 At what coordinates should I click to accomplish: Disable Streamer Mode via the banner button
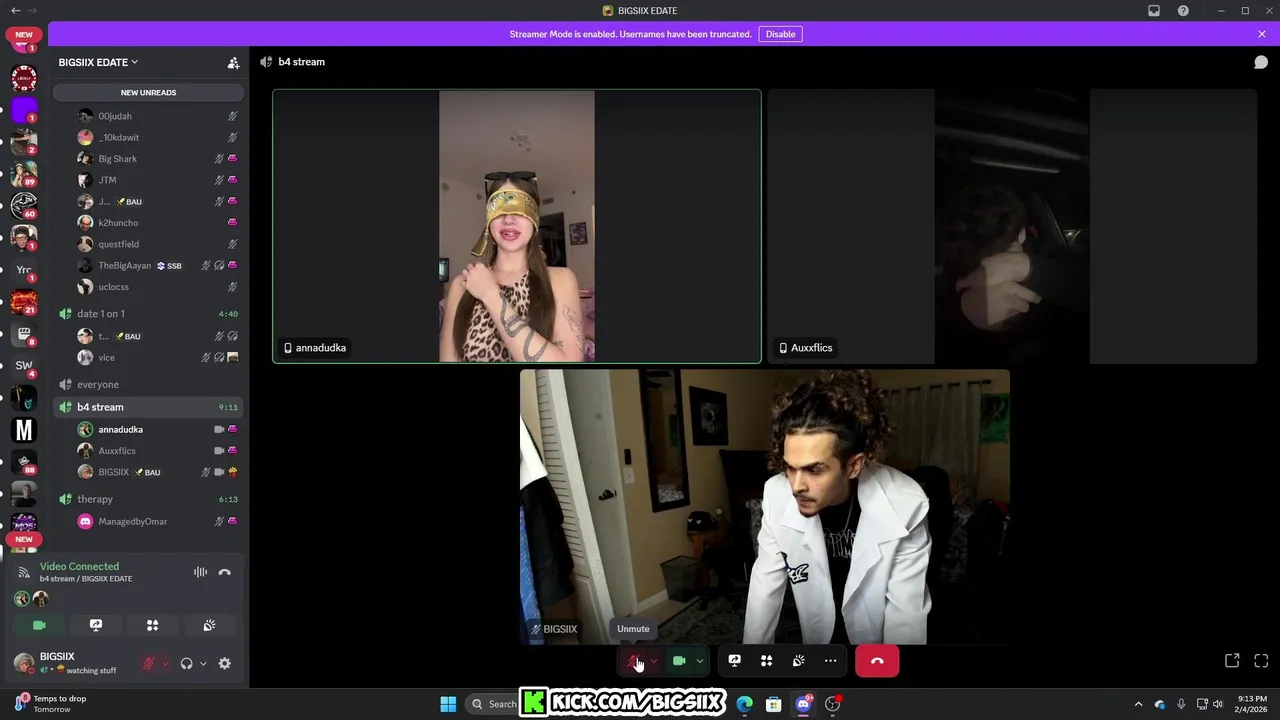[x=780, y=34]
